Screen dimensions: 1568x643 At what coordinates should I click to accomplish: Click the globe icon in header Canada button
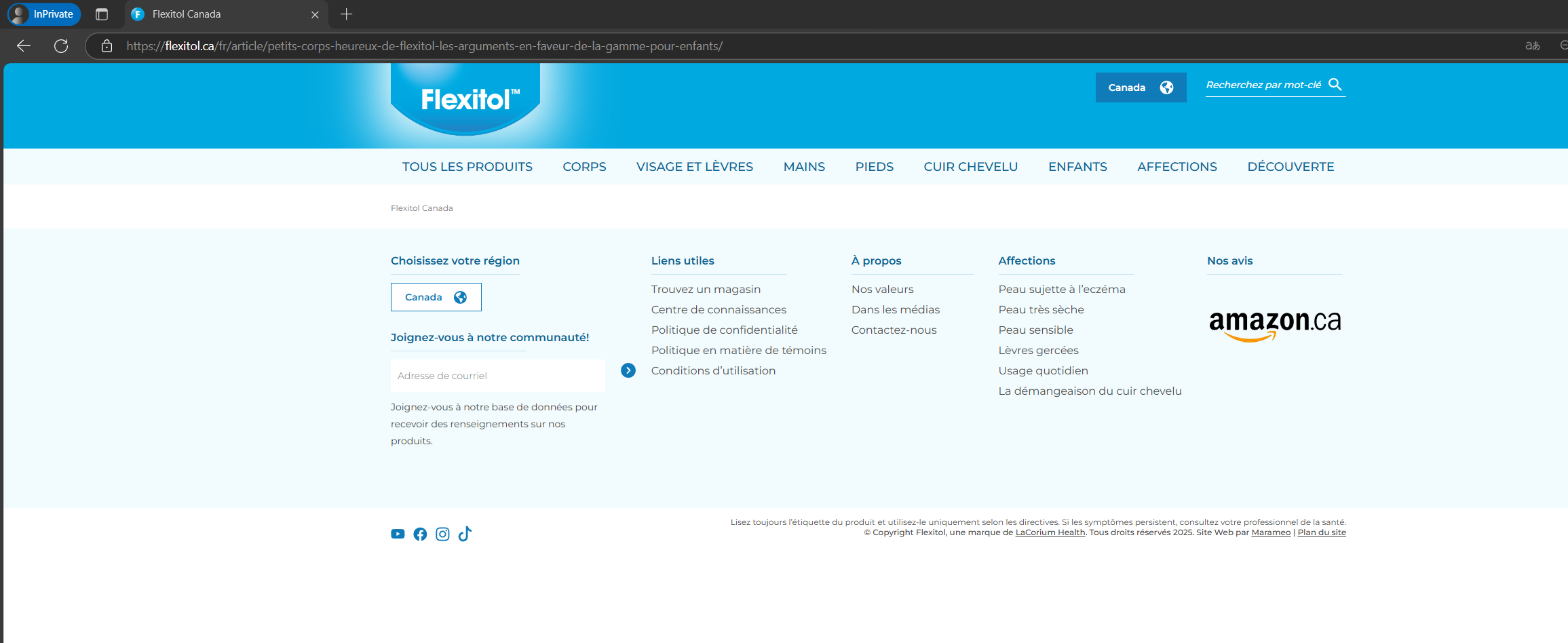(x=1166, y=87)
